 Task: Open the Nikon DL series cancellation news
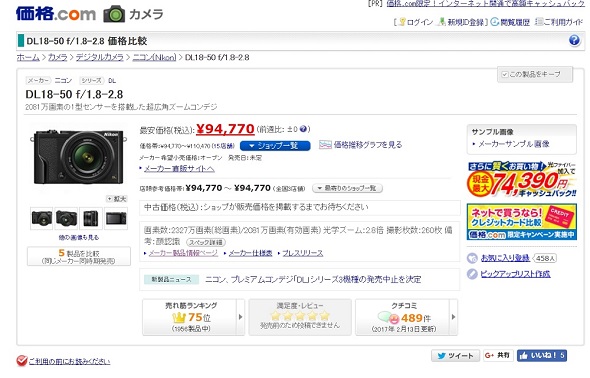pos(313,279)
